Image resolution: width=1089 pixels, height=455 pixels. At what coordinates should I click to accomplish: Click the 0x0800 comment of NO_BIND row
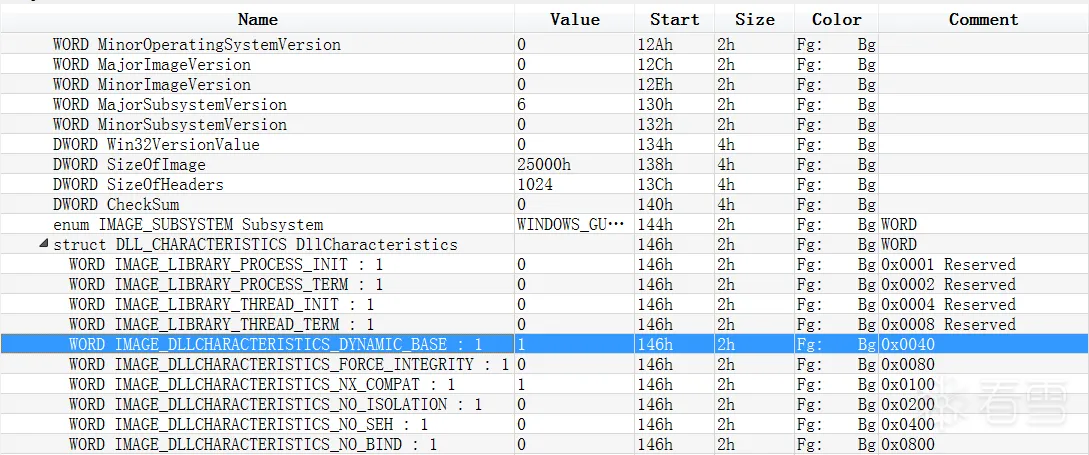[x=908, y=444]
